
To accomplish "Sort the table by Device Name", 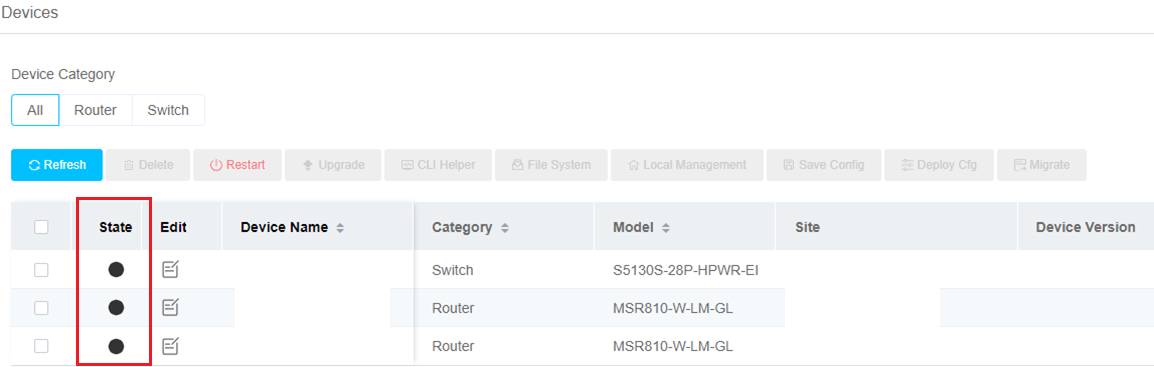I will (x=339, y=228).
